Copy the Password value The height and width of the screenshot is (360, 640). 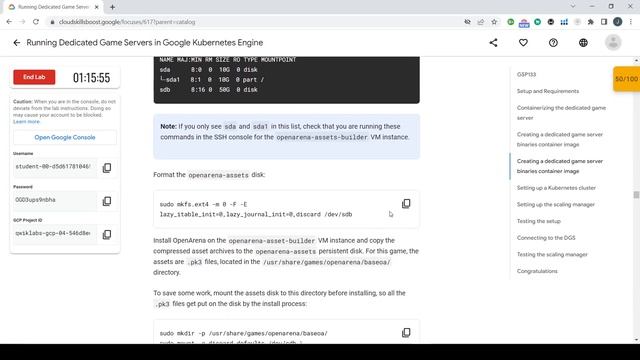point(107,201)
